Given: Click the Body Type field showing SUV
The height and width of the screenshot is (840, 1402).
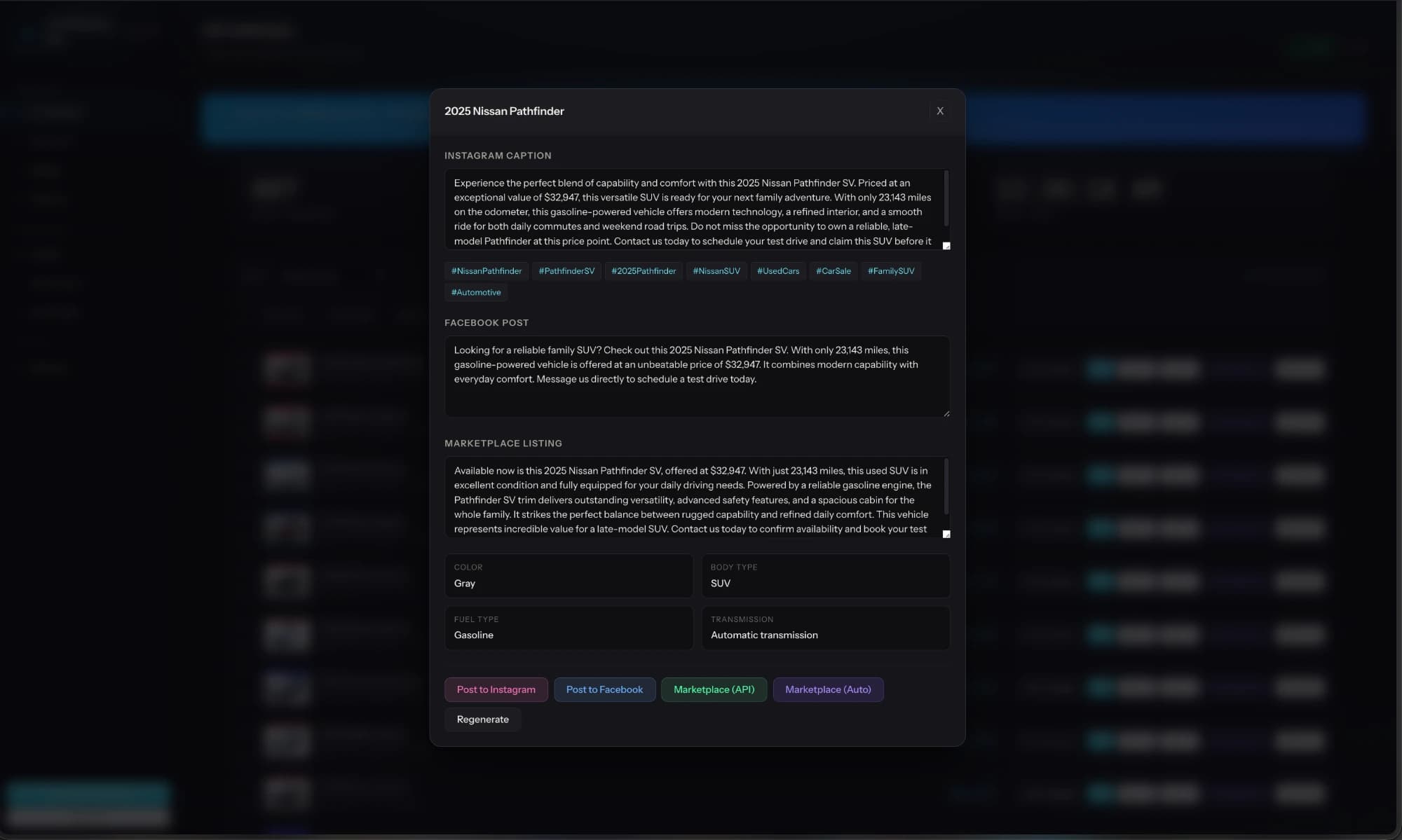Looking at the screenshot, I should pyautogui.click(x=826, y=576).
